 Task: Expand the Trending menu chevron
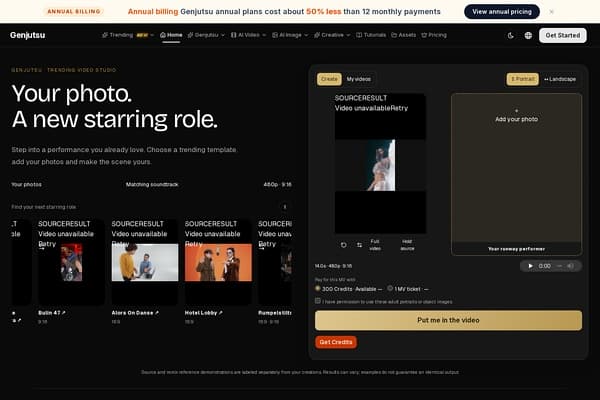tap(152, 35)
